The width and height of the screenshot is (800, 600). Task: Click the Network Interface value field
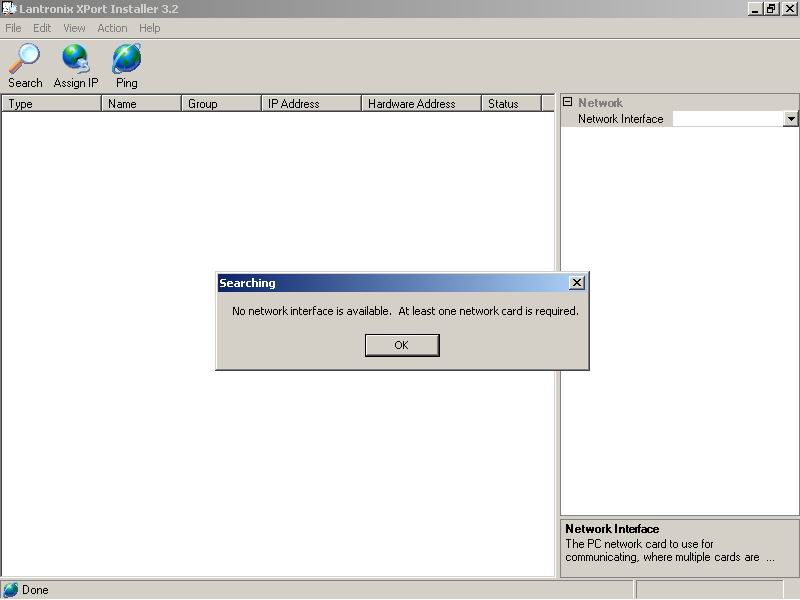coord(727,119)
